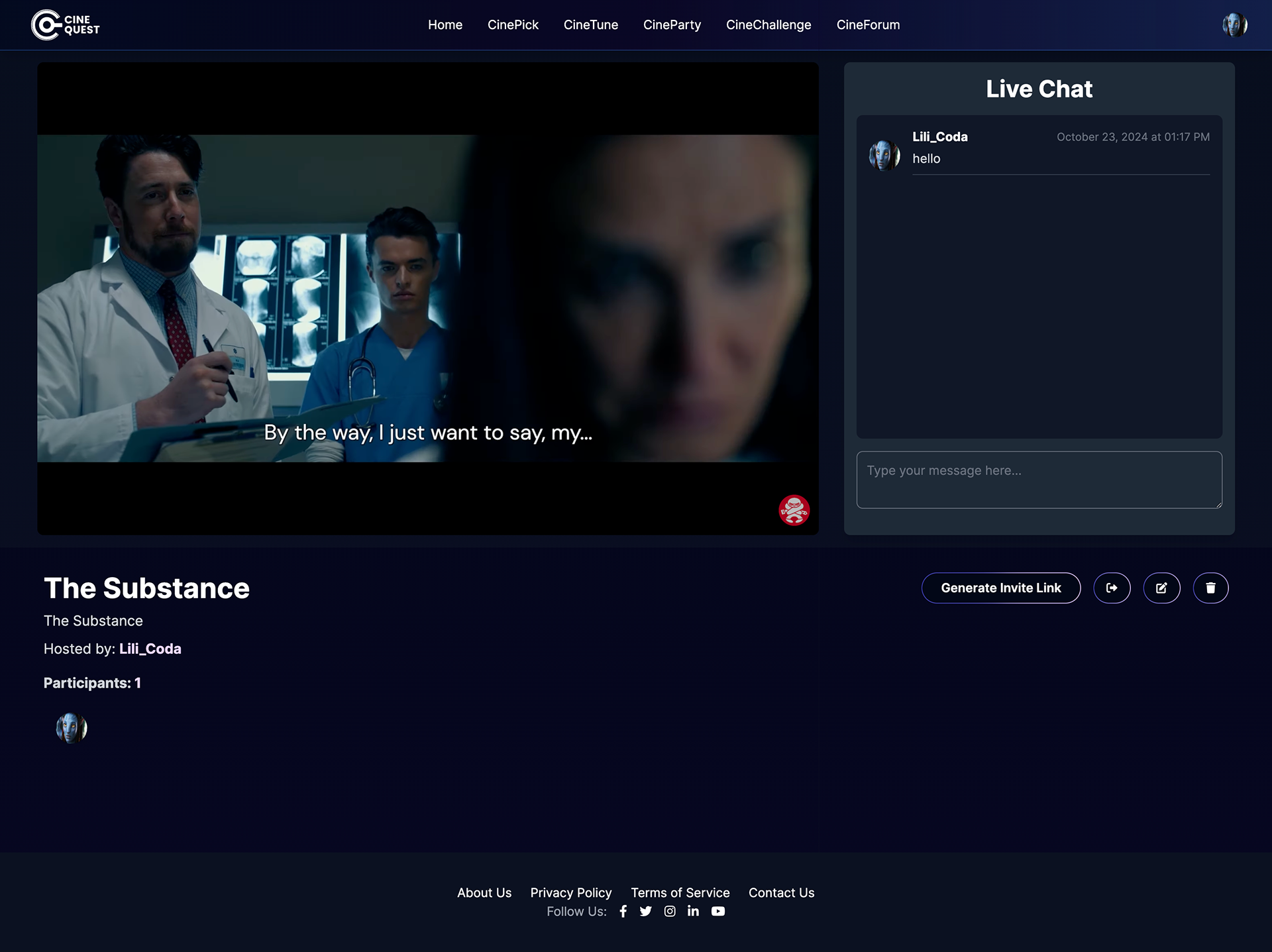
Task: Click the October 23, 2024 timestamp
Action: [1133, 136]
